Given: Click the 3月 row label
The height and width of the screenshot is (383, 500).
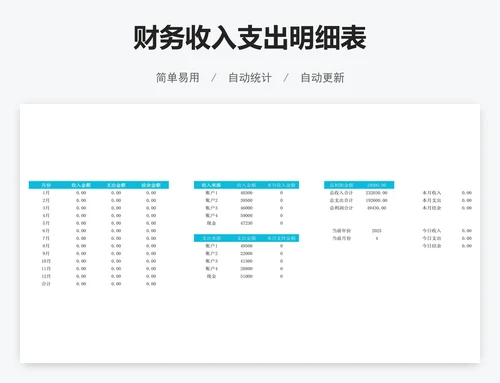Looking at the screenshot, I should tap(46, 208).
